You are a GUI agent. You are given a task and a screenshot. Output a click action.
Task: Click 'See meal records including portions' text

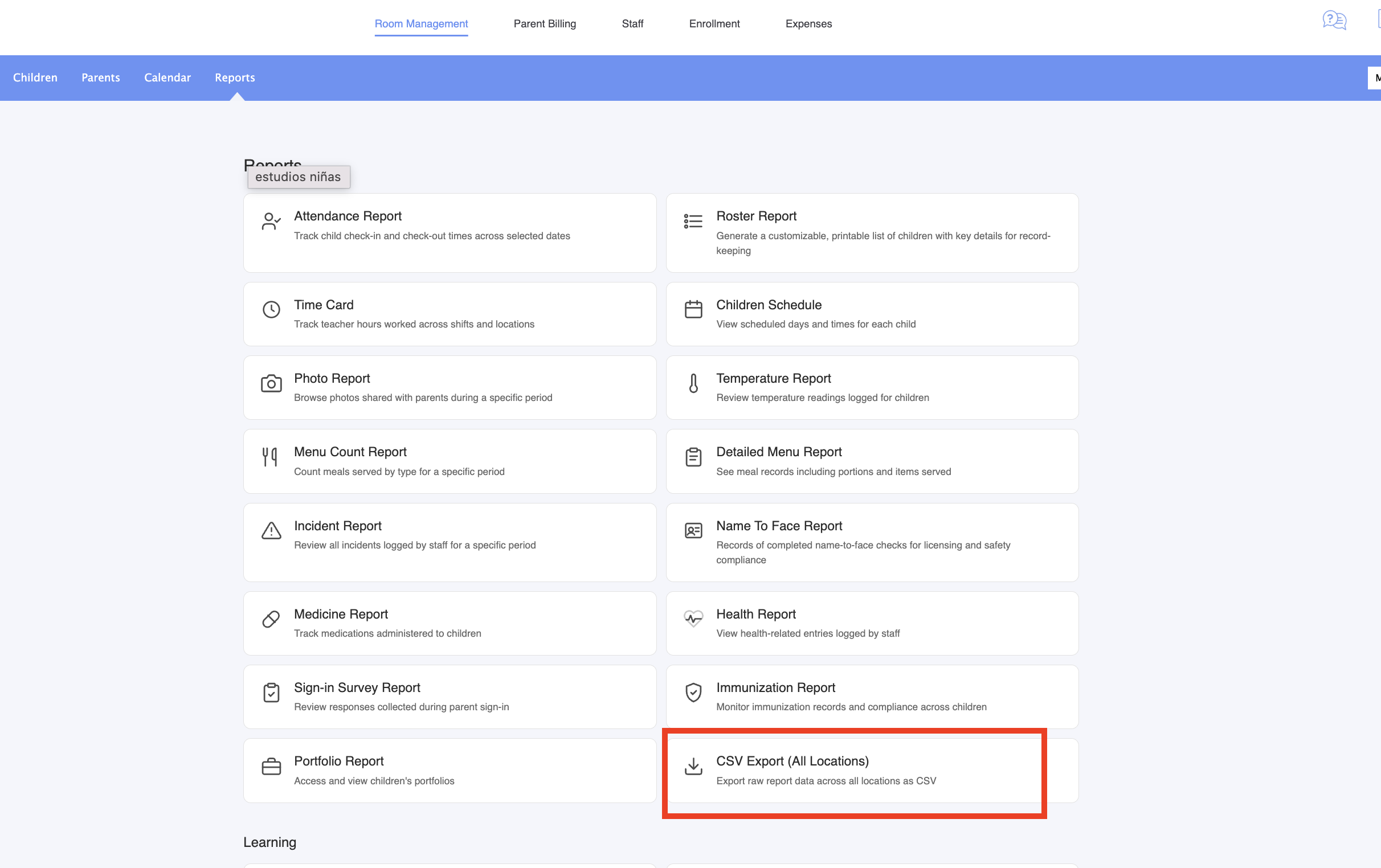point(833,472)
